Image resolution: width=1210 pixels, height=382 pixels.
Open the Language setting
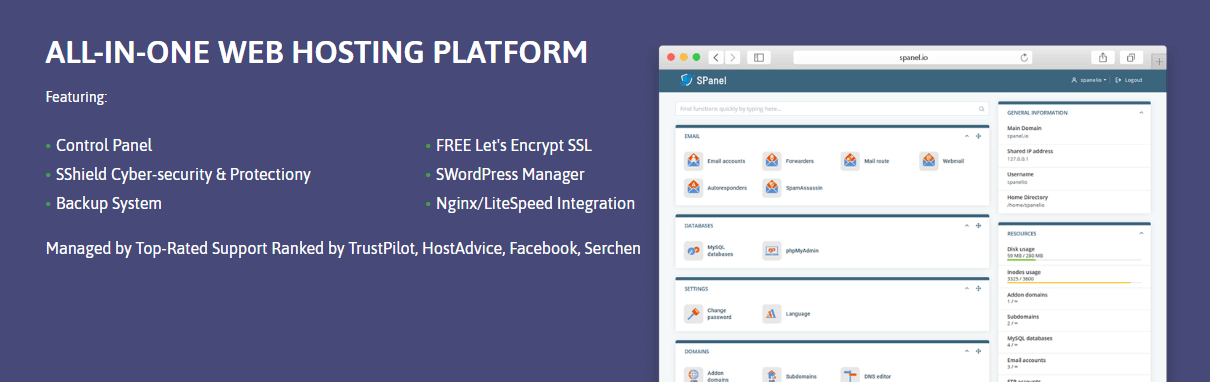(786, 314)
